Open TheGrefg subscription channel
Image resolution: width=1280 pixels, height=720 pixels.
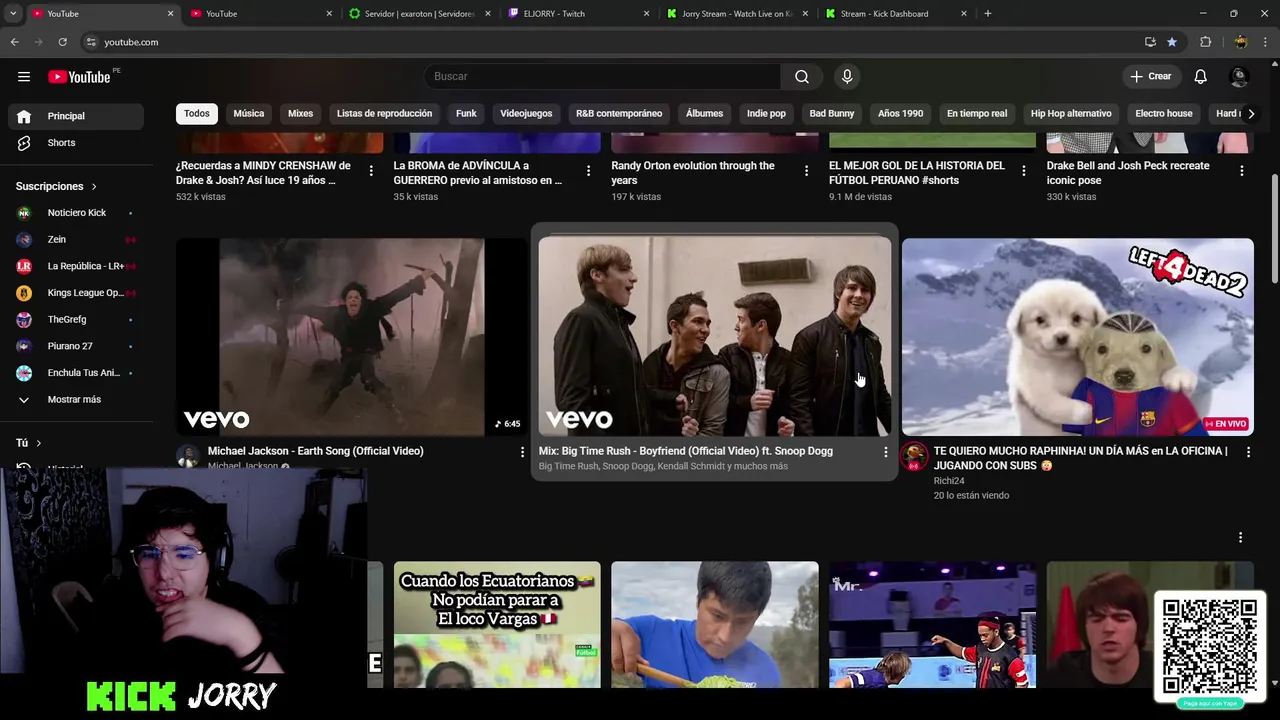tap(76, 319)
